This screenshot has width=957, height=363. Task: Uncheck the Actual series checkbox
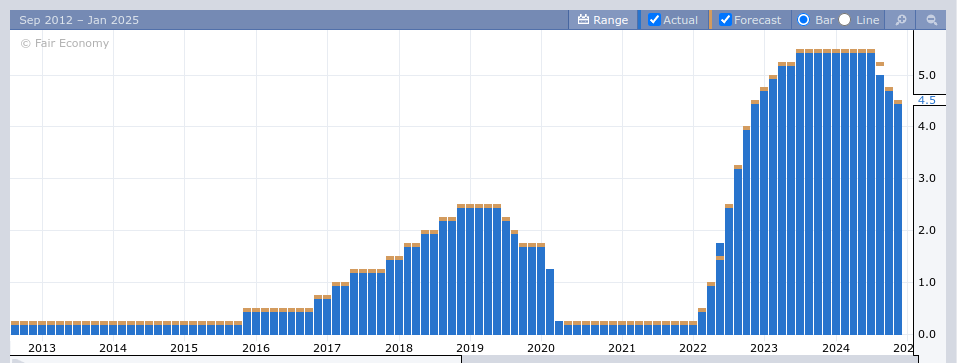pos(654,20)
